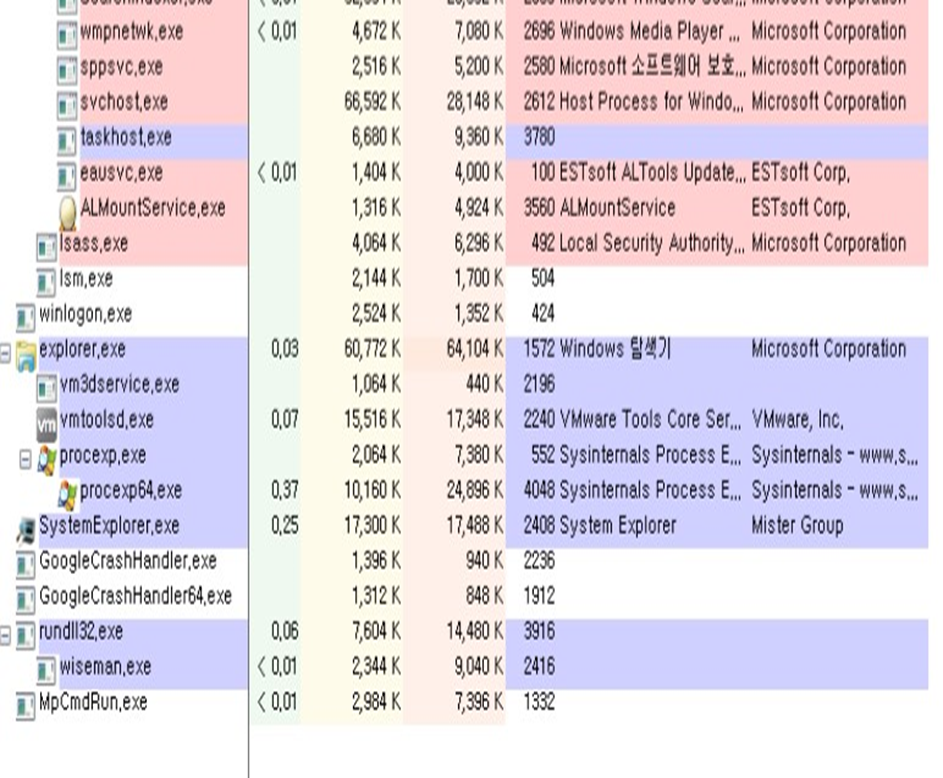Click the winlogon.exe process icon
This screenshot has height=778, width=943.
(25, 318)
